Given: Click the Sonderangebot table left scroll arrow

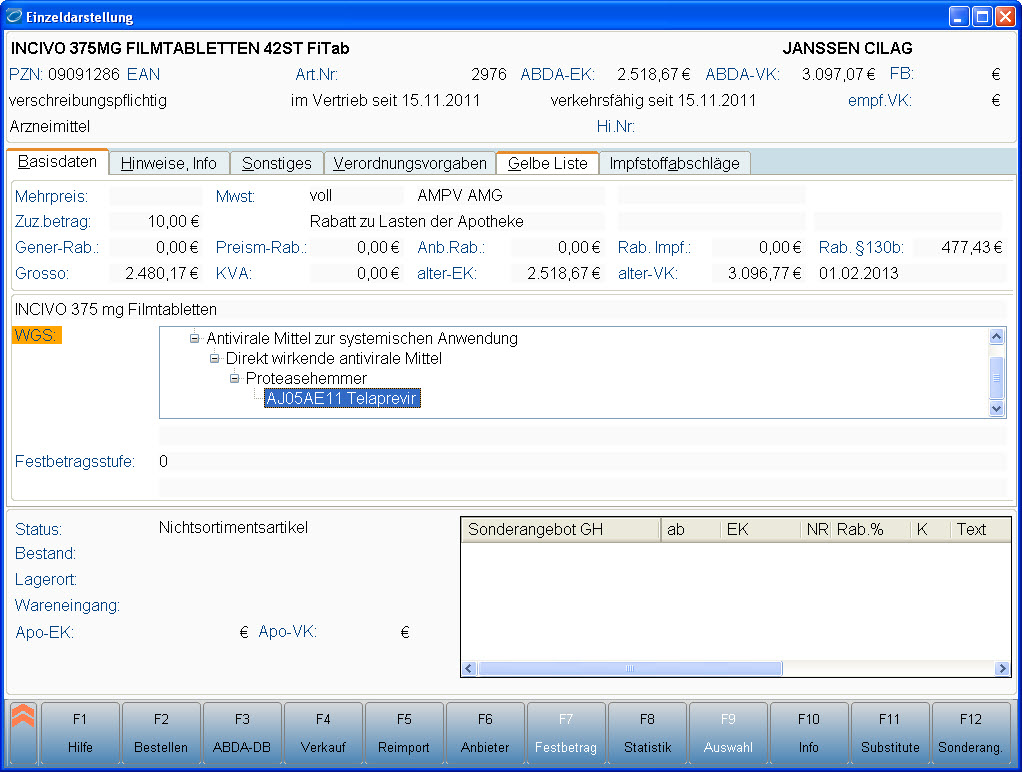Looking at the screenshot, I should click(469, 668).
